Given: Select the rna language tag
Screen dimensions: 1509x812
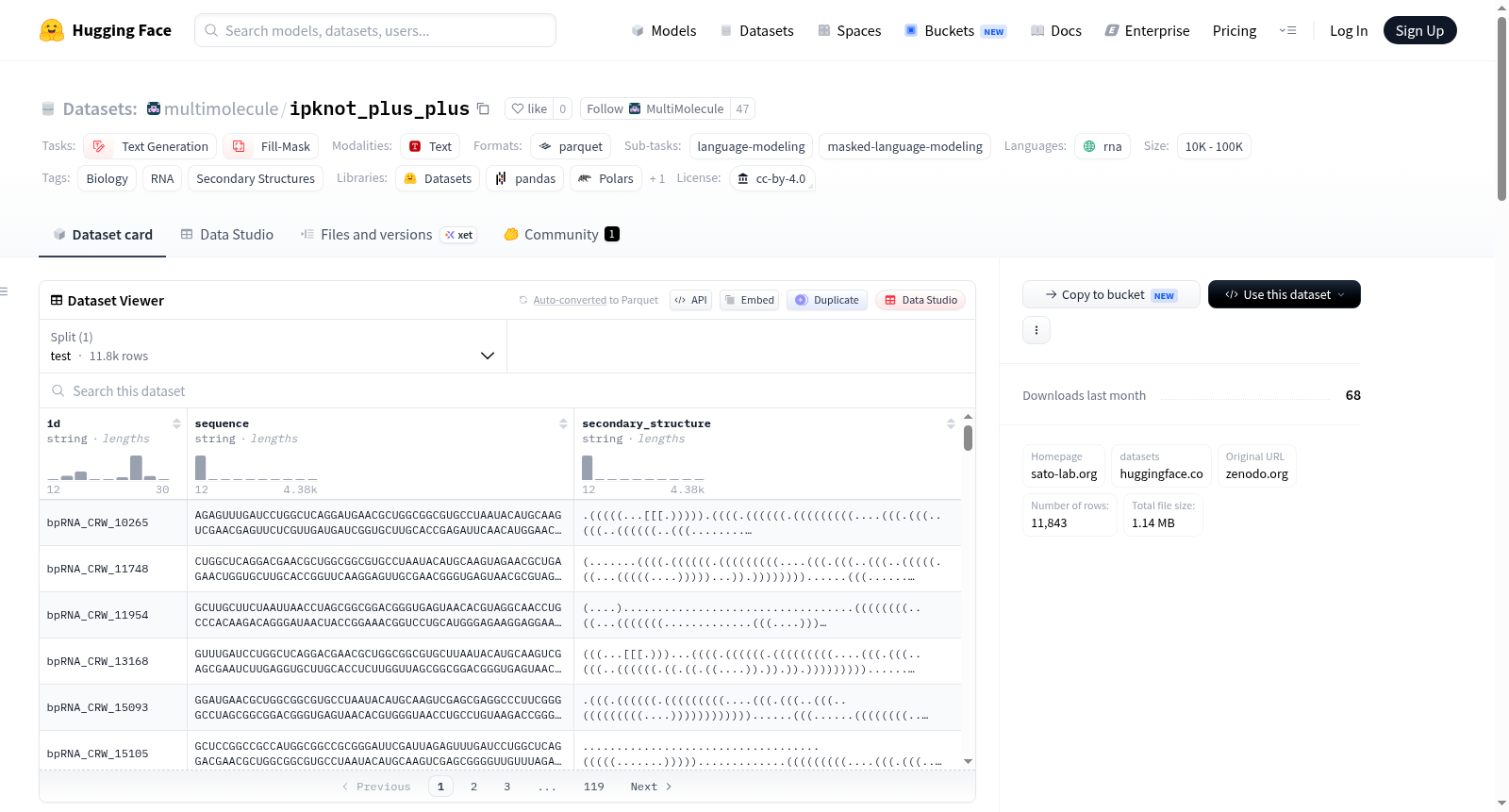Looking at the screenshot, I should 1103,146.
